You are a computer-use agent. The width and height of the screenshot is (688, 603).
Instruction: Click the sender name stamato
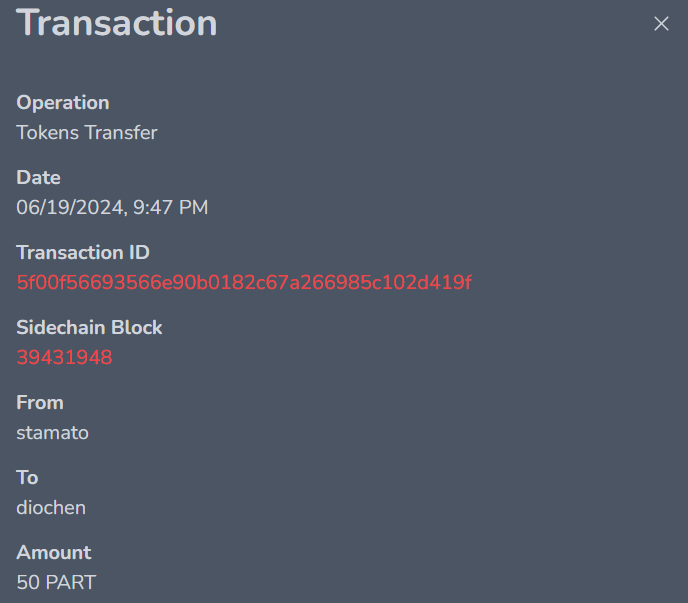53,433
